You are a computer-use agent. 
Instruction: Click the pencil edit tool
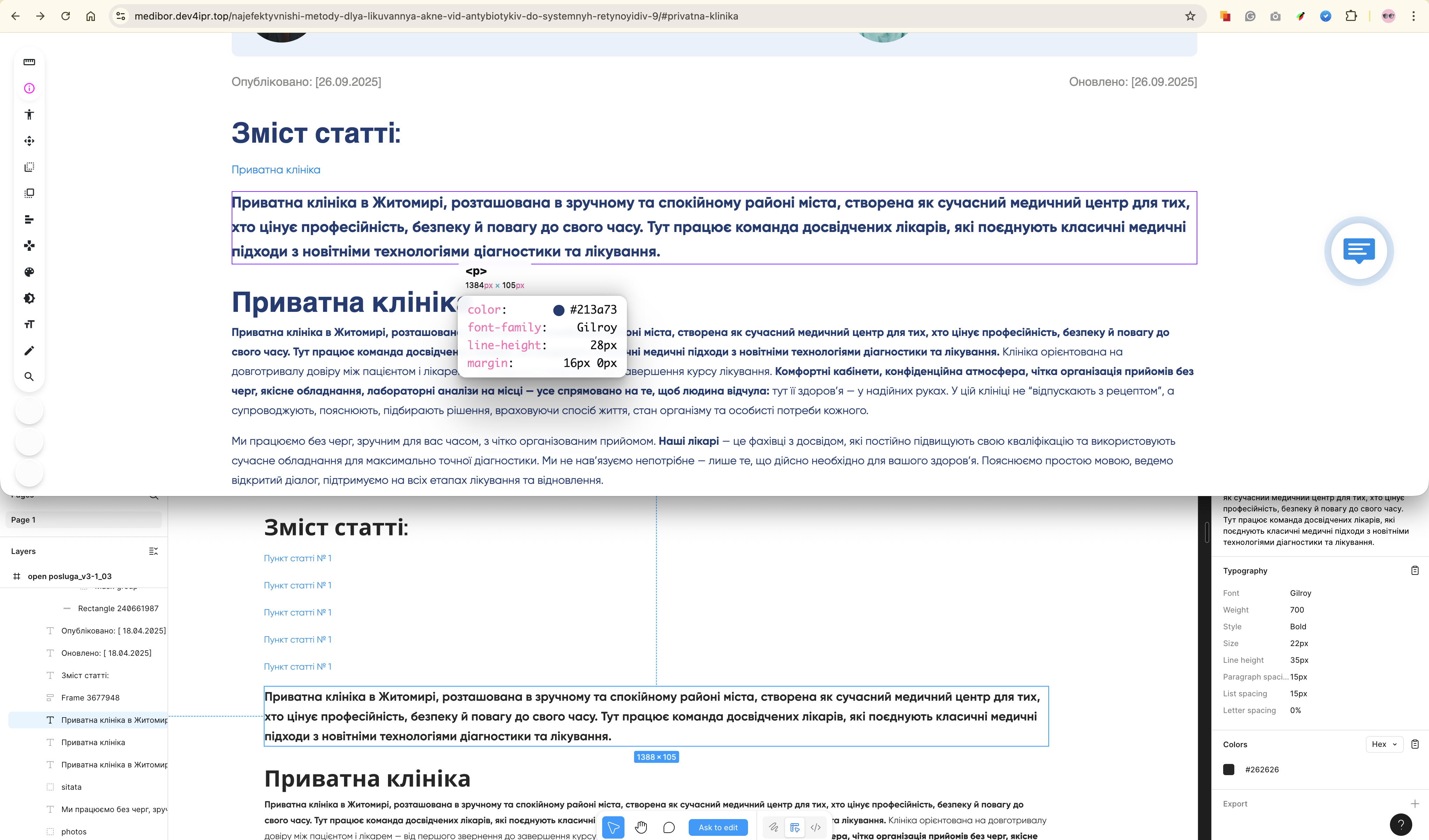(x=29, y=351)
